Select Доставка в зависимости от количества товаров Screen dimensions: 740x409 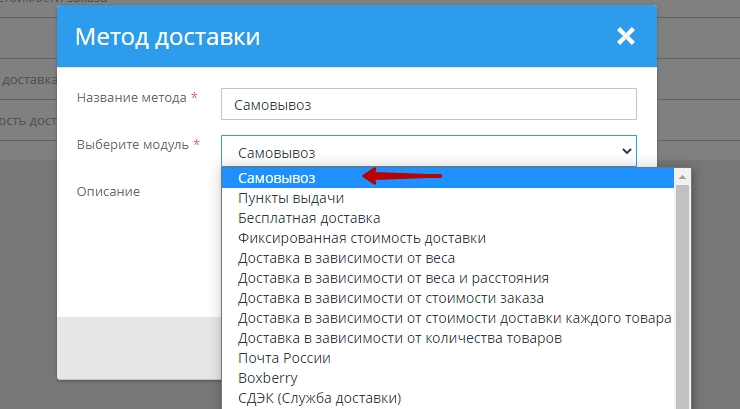pos(399,338)
